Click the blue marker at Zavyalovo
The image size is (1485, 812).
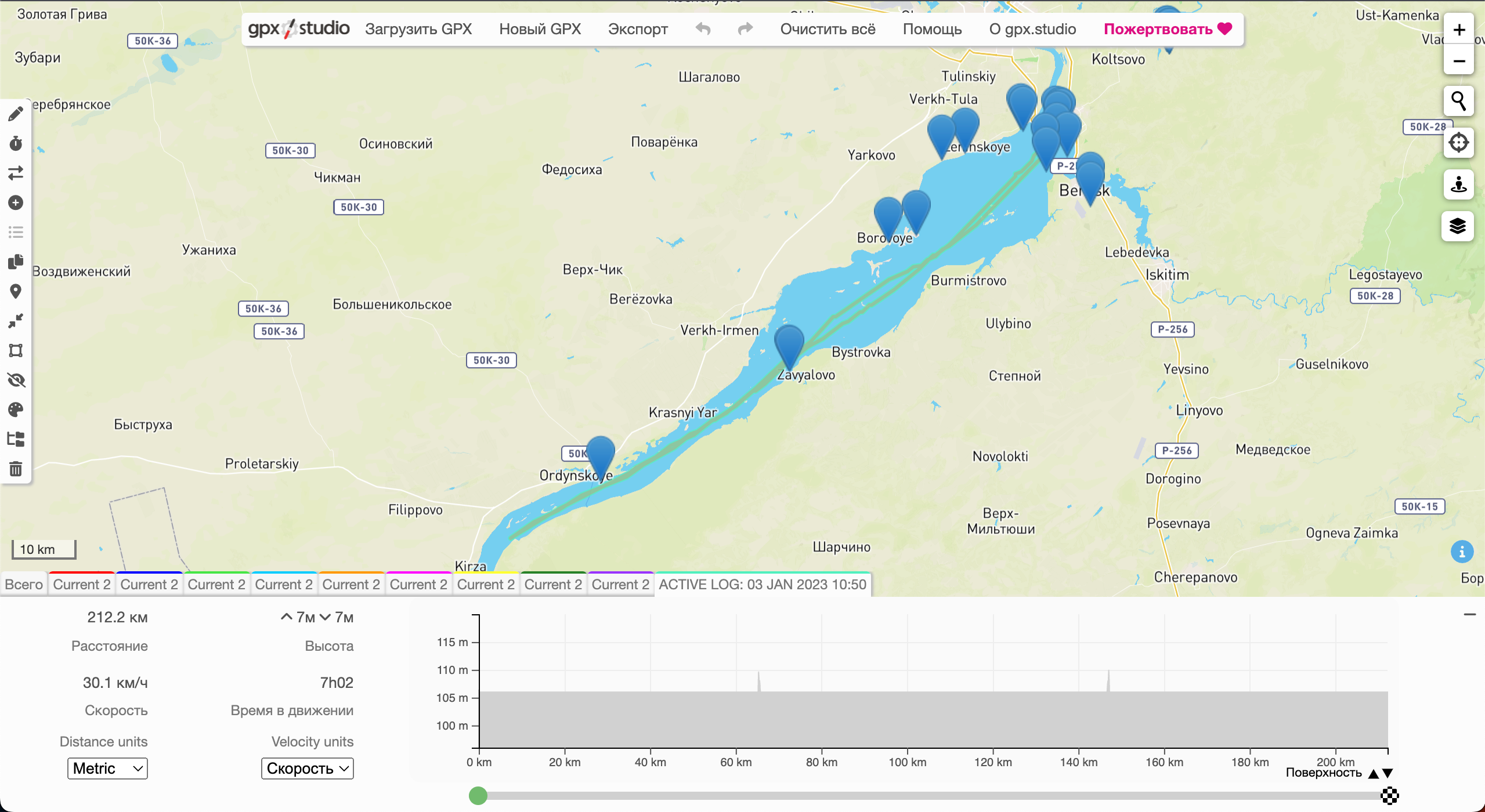[789, 343]
